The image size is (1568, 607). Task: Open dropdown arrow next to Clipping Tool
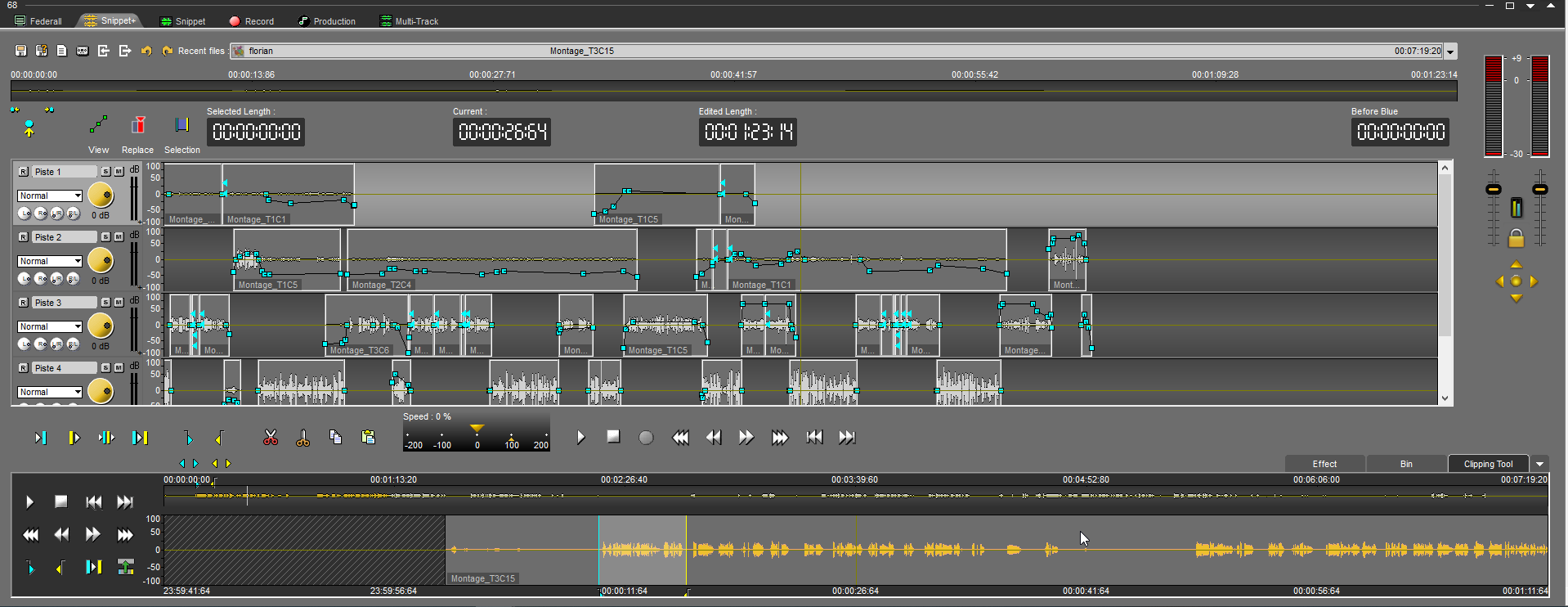[x=1539, y=464]
